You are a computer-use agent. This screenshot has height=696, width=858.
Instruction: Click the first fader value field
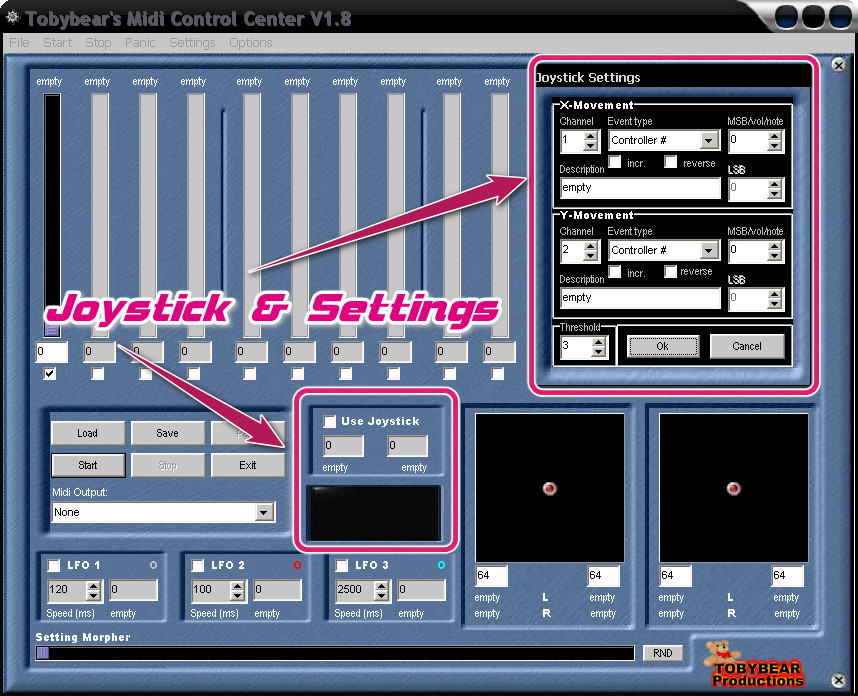click(x=52, y=352)
